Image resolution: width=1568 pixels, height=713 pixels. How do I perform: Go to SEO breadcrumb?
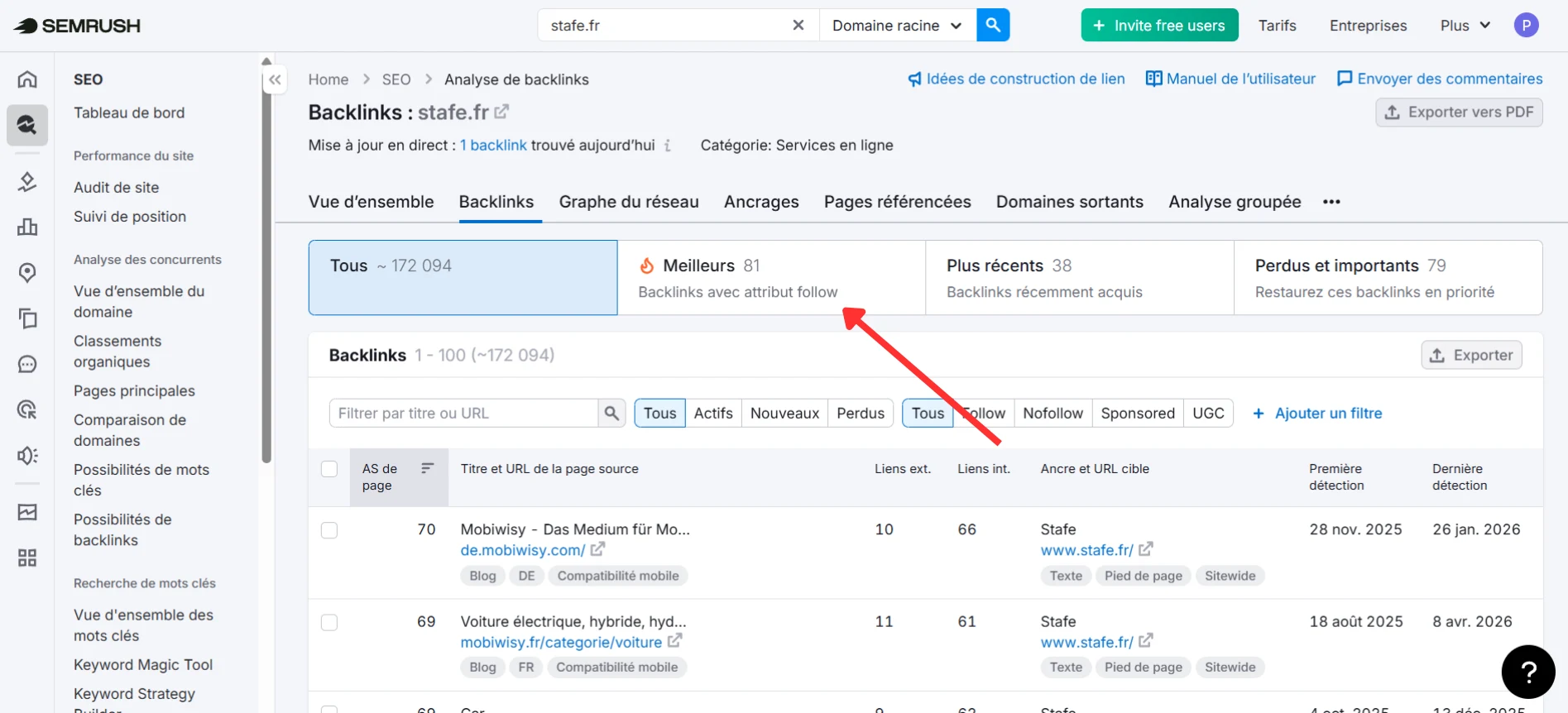396,79
